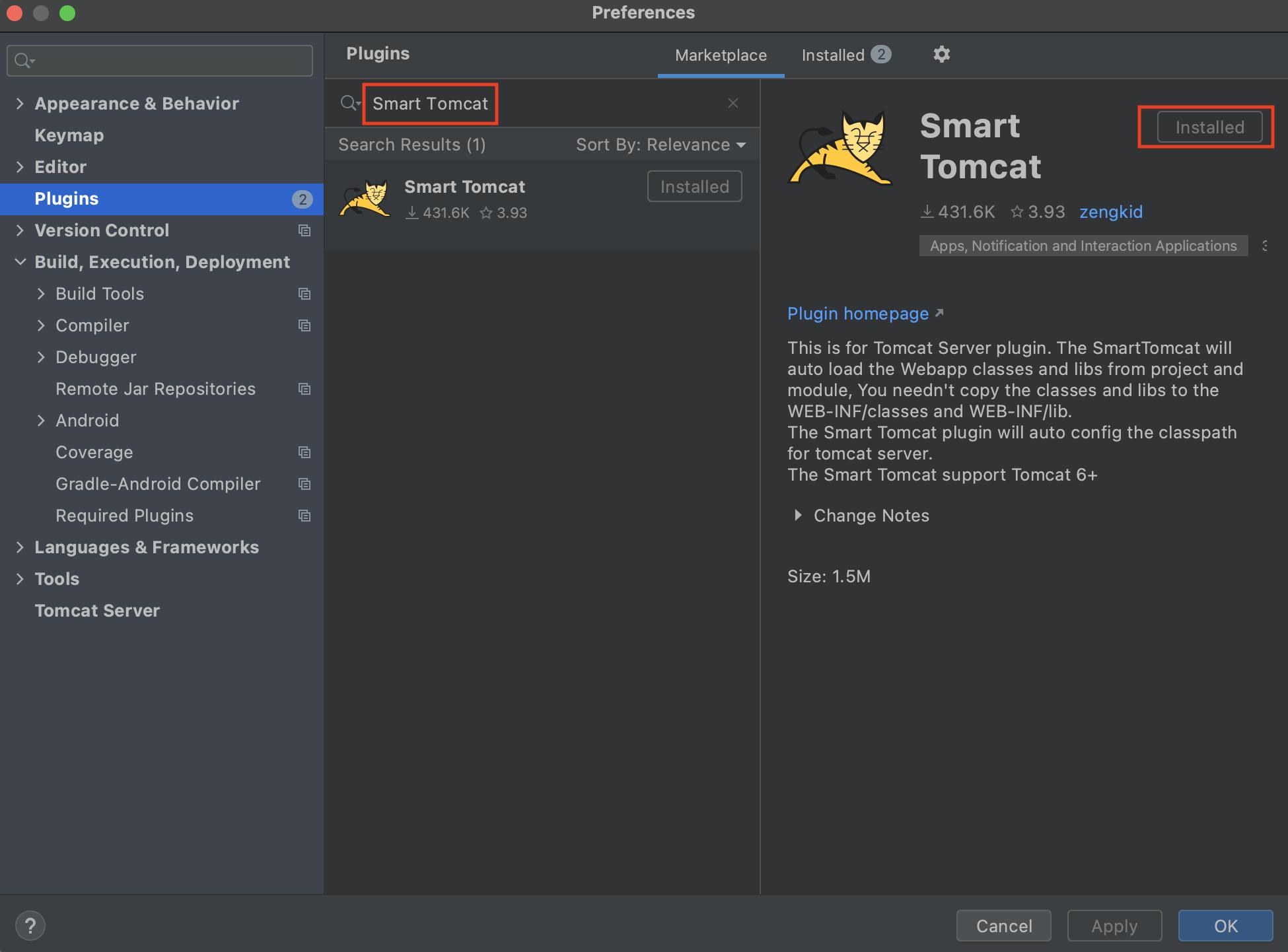Expand the Debugger node

pos(41,357)
